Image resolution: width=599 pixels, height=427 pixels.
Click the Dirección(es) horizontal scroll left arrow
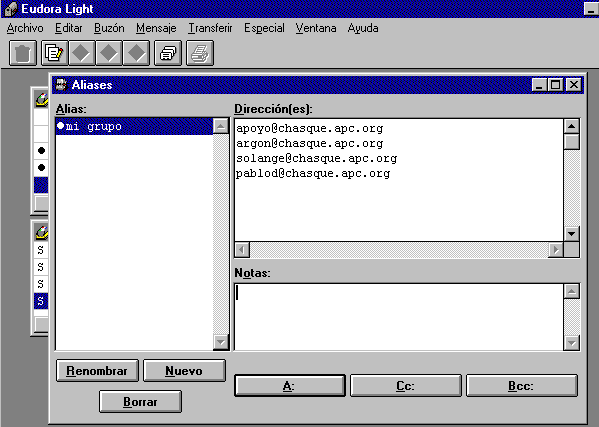click(242, 250)
